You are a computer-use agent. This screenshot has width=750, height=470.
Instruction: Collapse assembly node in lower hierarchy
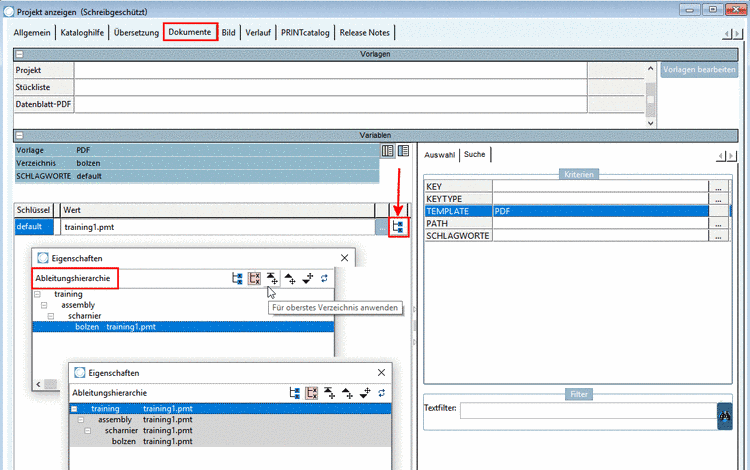(x=81, y=420)
